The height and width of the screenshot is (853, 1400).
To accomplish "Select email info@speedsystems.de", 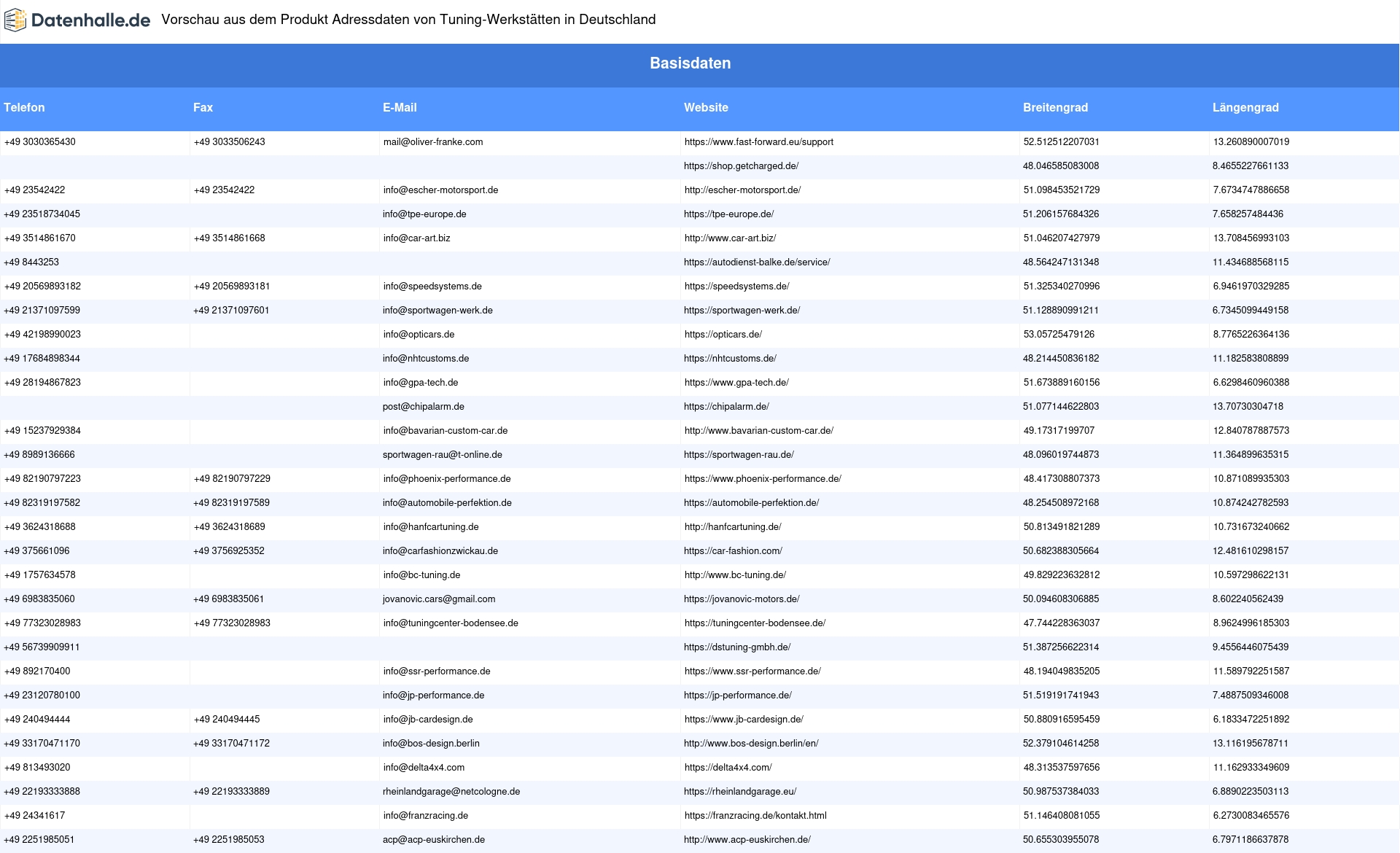I will (x=432, y=287).
